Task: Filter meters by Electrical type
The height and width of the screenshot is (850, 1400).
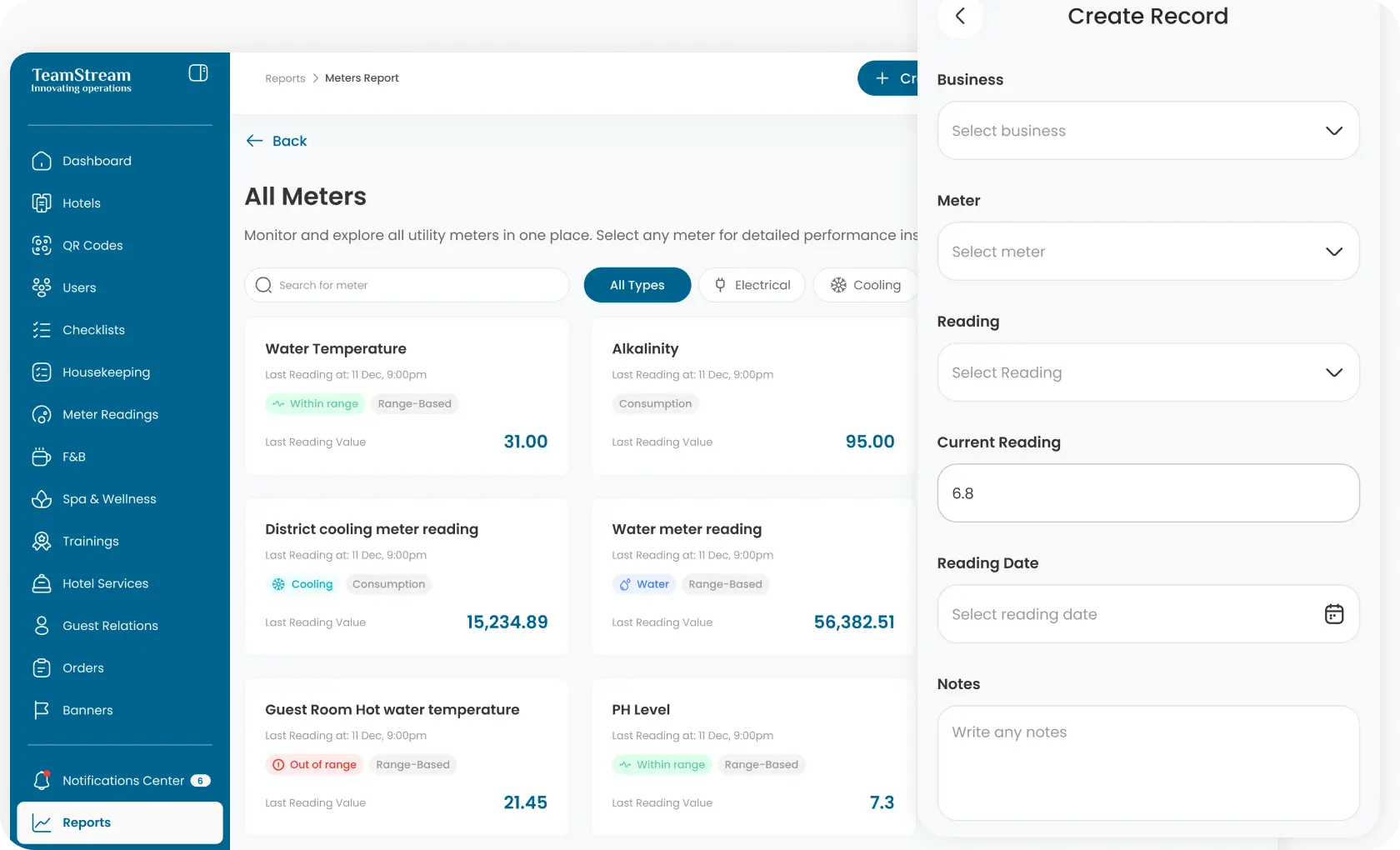Action: tap(752, 285)
